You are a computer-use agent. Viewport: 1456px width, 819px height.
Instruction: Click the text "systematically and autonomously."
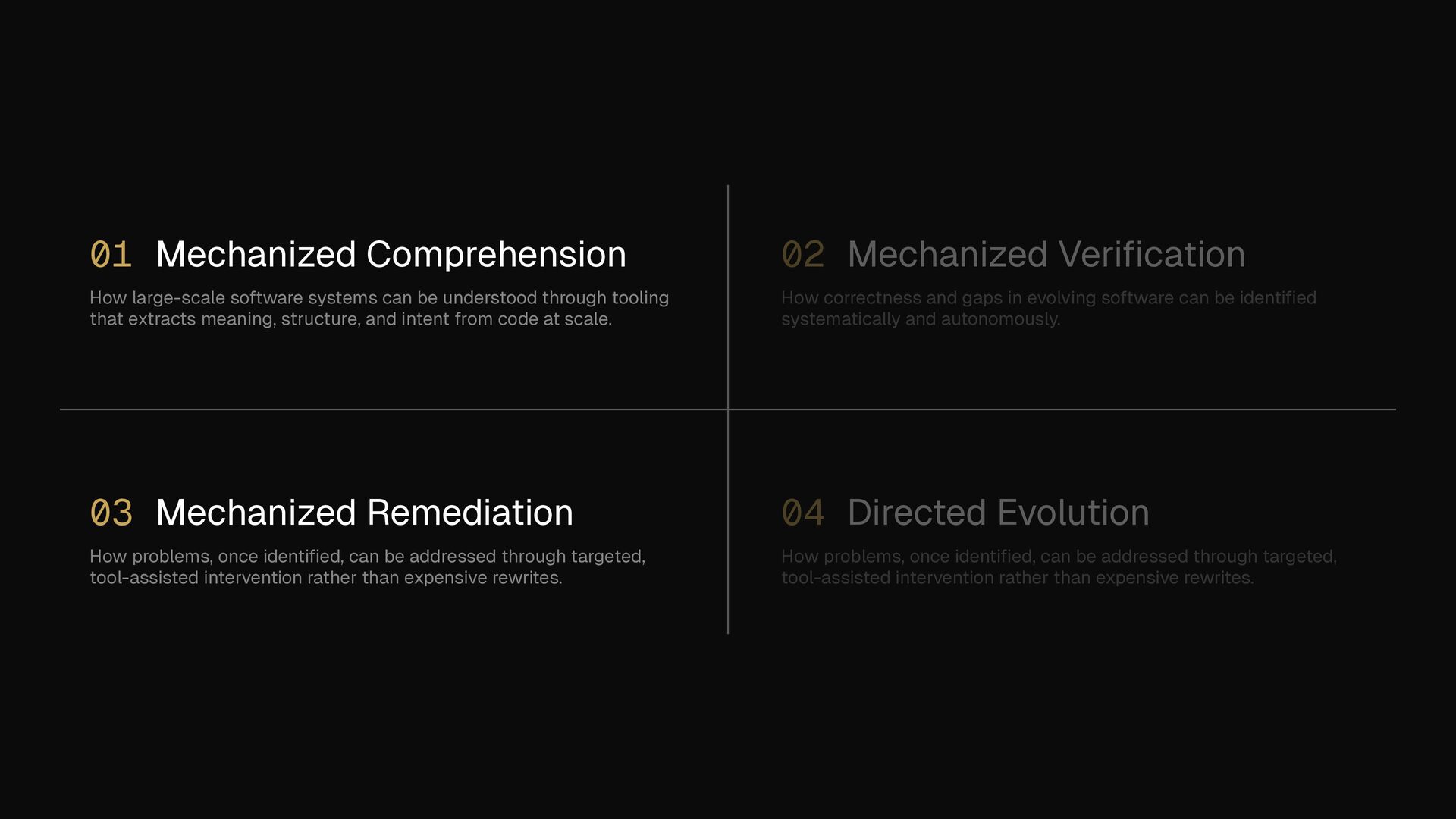pos(921,319)
